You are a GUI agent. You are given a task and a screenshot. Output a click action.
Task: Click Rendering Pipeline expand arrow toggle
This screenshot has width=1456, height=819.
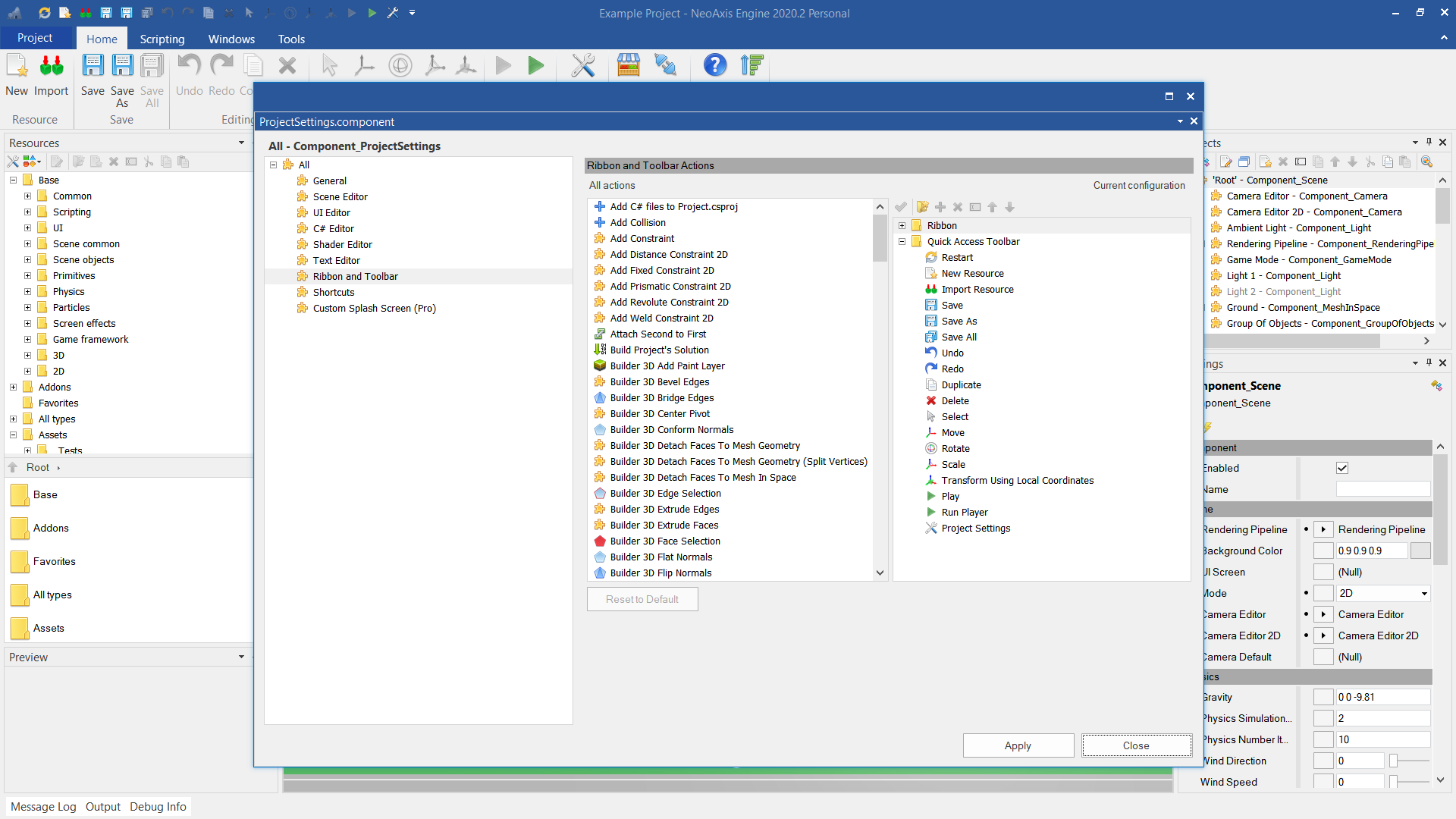coord(1323,529)
